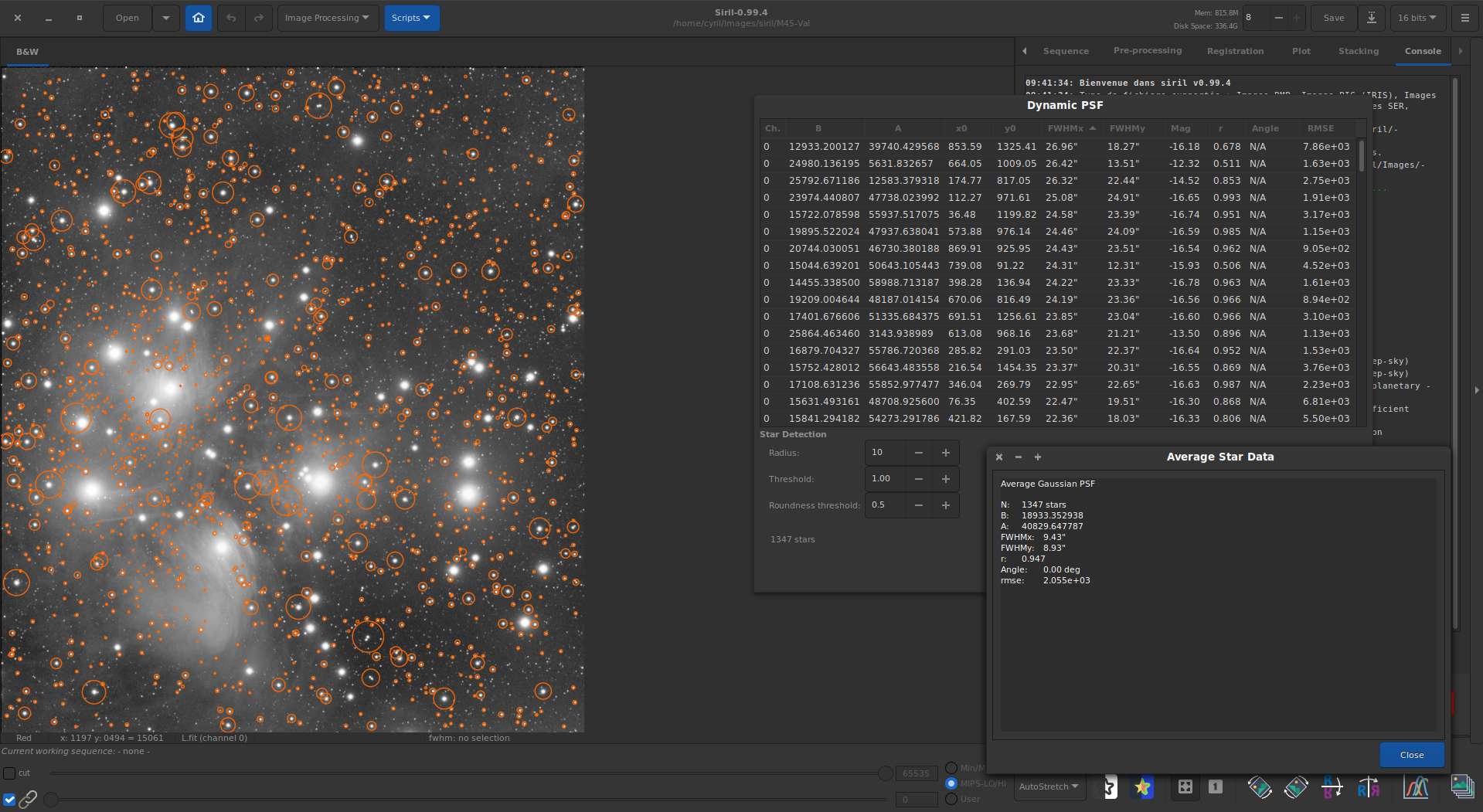Toggle the cut checkbox
The width and height of the screenshot is (1483, 812).
(9, 773)
